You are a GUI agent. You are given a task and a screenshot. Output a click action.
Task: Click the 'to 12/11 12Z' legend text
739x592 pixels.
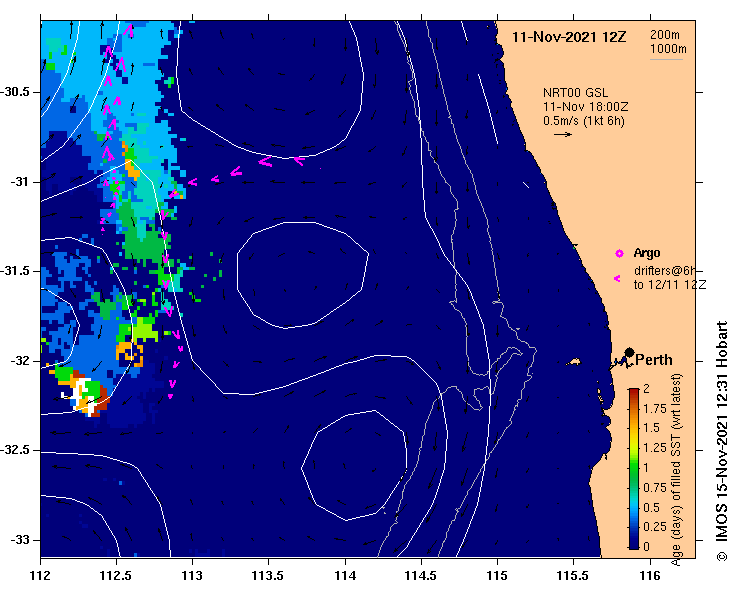click(670, 285)
